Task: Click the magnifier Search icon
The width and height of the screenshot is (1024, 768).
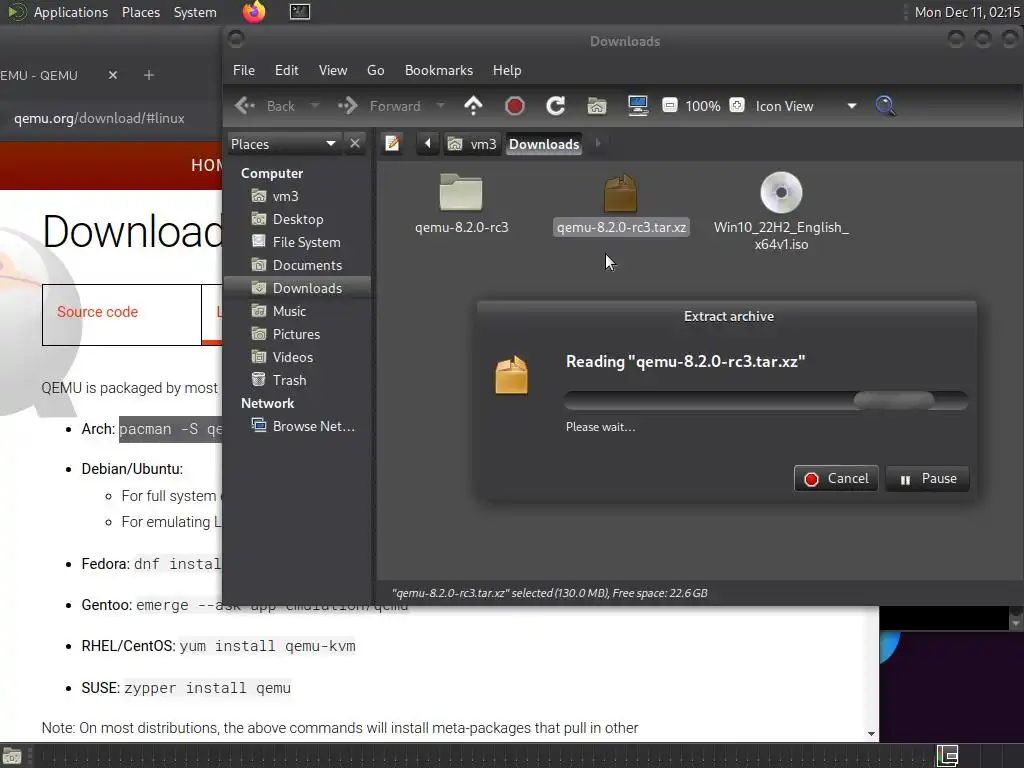Action: [885, 106]
